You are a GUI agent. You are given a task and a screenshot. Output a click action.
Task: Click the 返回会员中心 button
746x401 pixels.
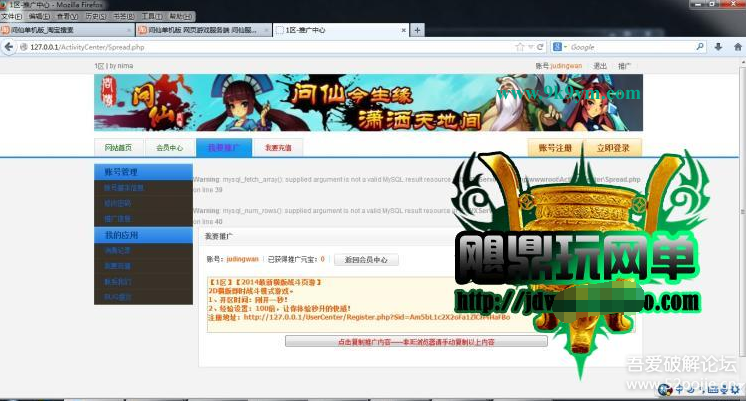point(367,259)
